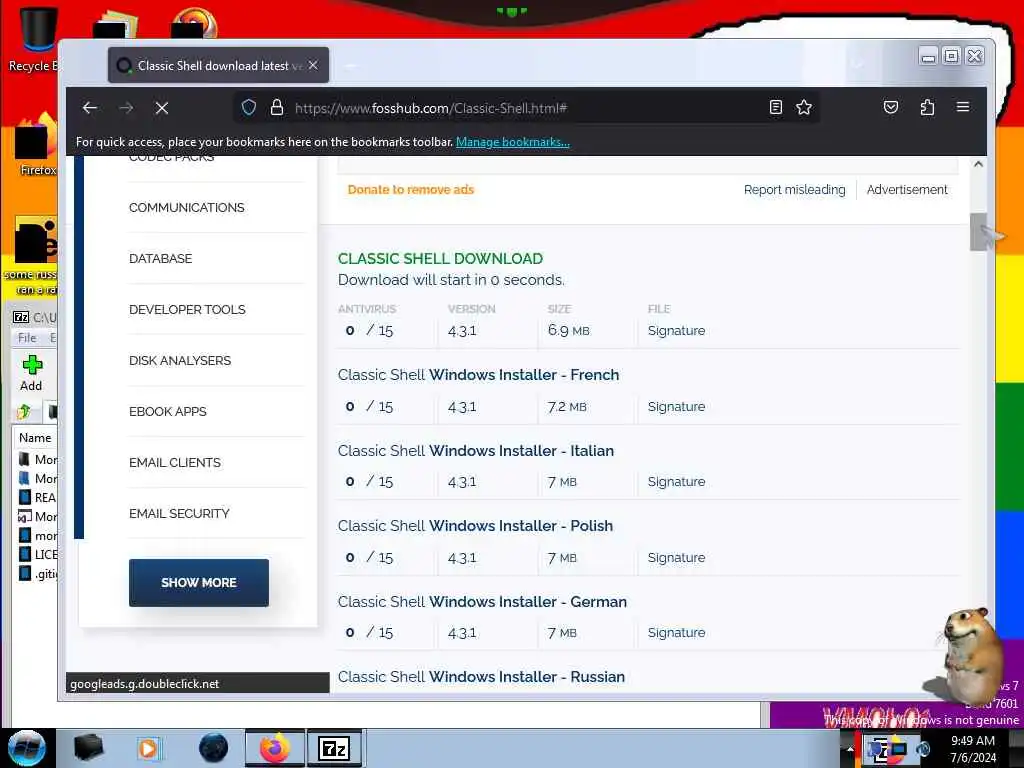Screen dimensions: 1024x768
Task: Select the .giti file in 7-Zip list
Action: coord(37,573)
